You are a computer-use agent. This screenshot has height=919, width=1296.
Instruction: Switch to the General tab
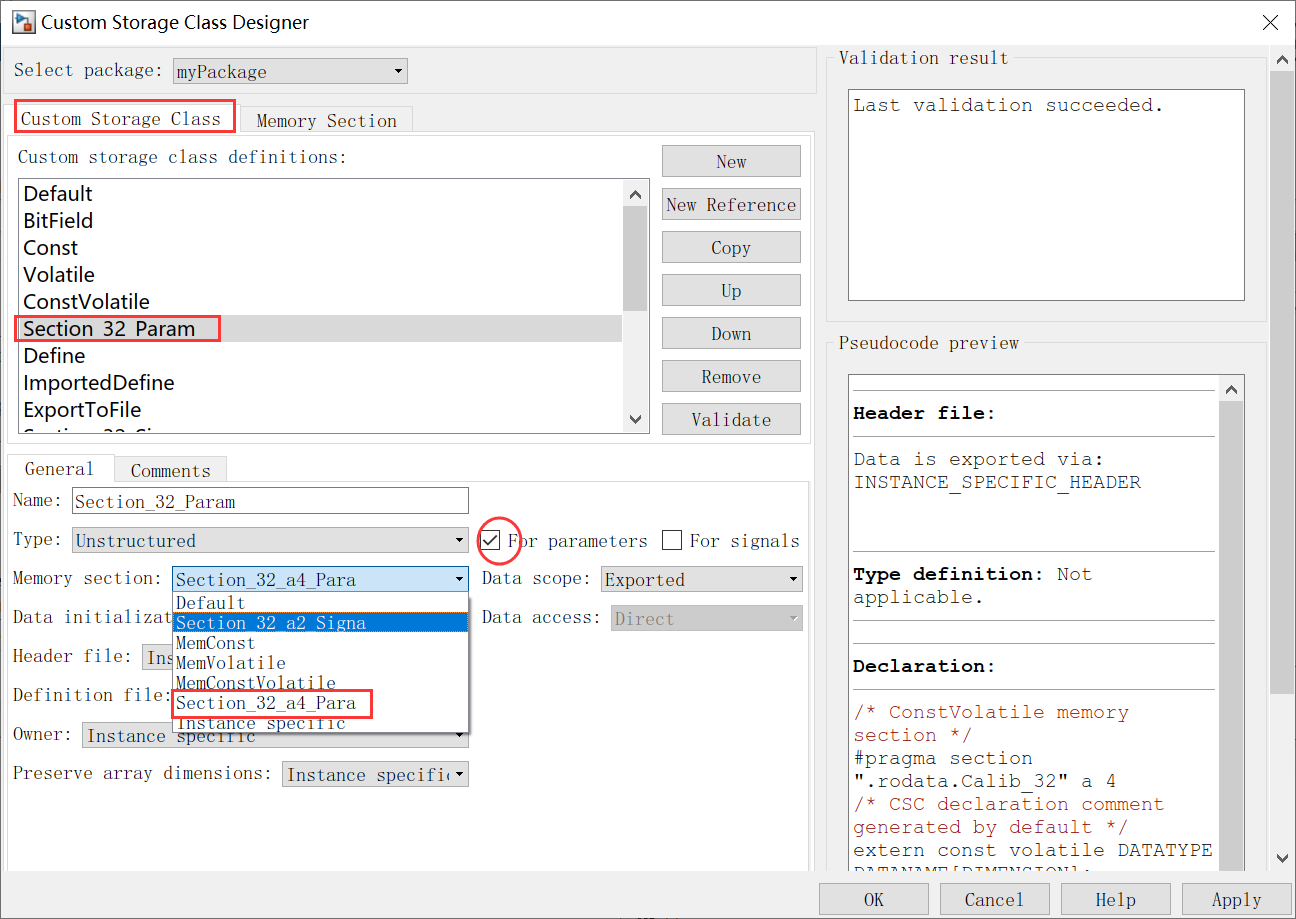coord(60,468)
